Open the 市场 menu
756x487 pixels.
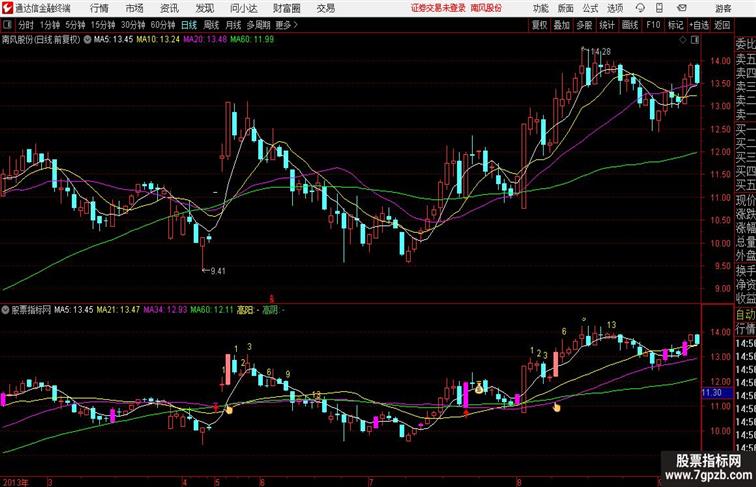134,8
